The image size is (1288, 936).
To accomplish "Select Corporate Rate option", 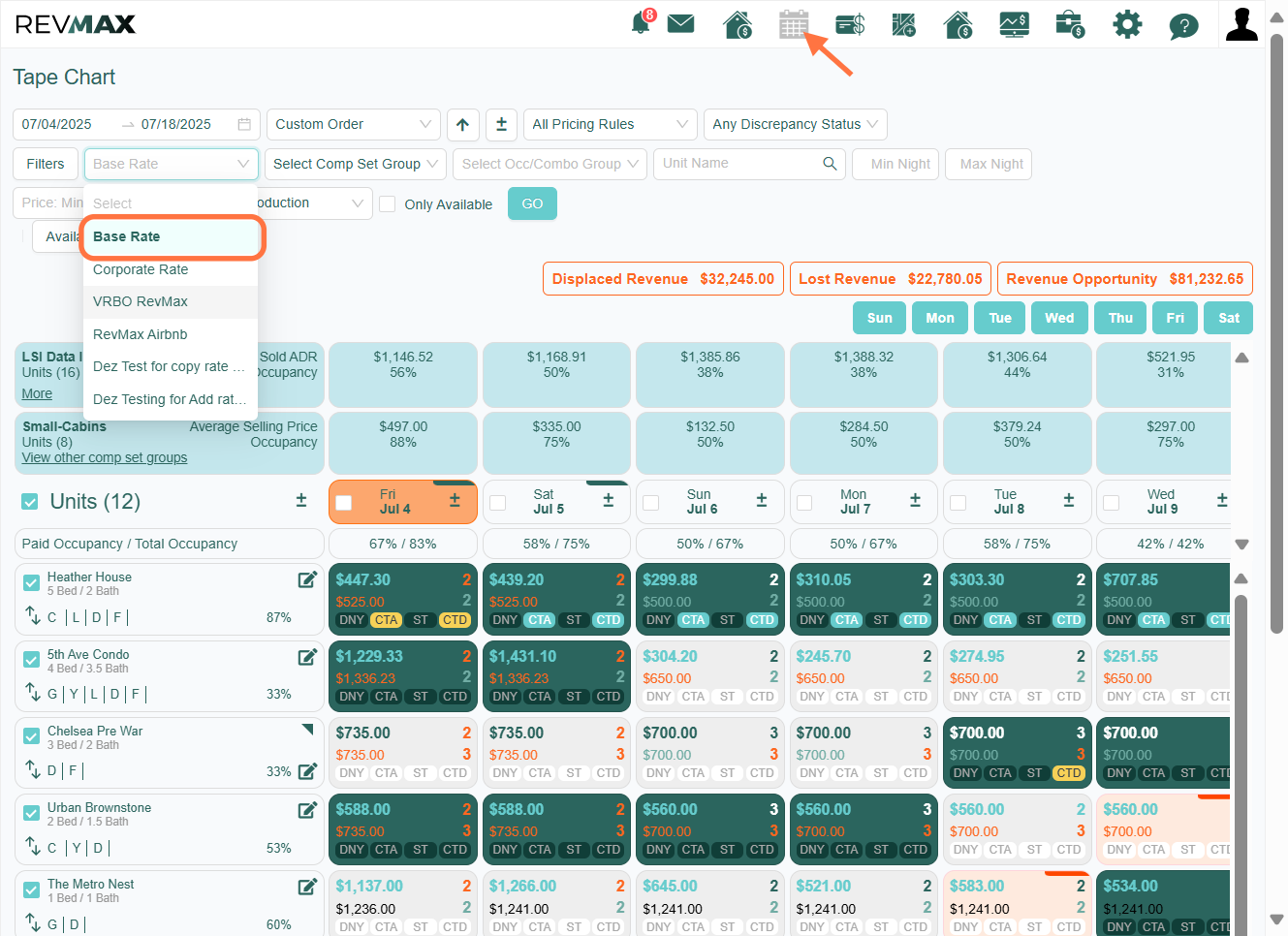I will coord(171,269).
